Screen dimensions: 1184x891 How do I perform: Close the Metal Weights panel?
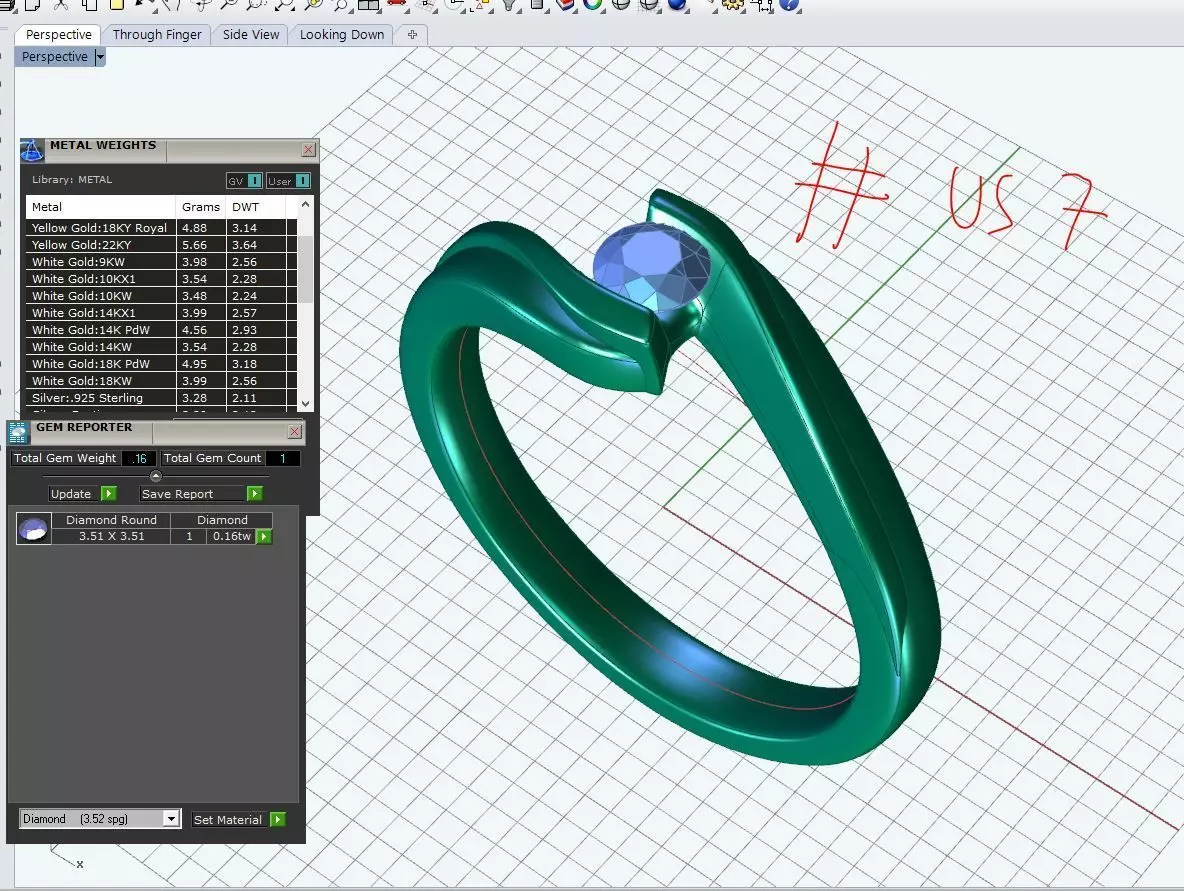(x=308, y=150)
